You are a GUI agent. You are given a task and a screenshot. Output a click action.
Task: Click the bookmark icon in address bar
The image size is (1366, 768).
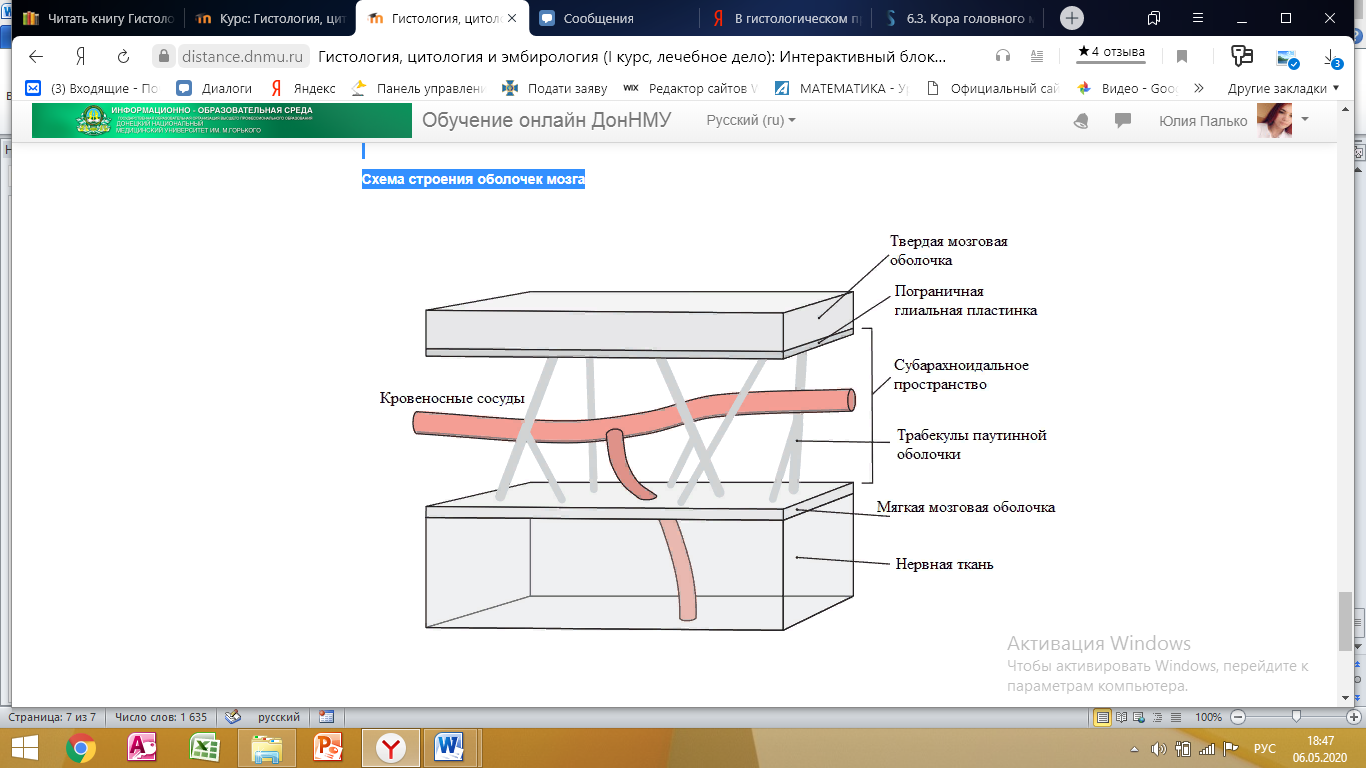pos(1182,56)
